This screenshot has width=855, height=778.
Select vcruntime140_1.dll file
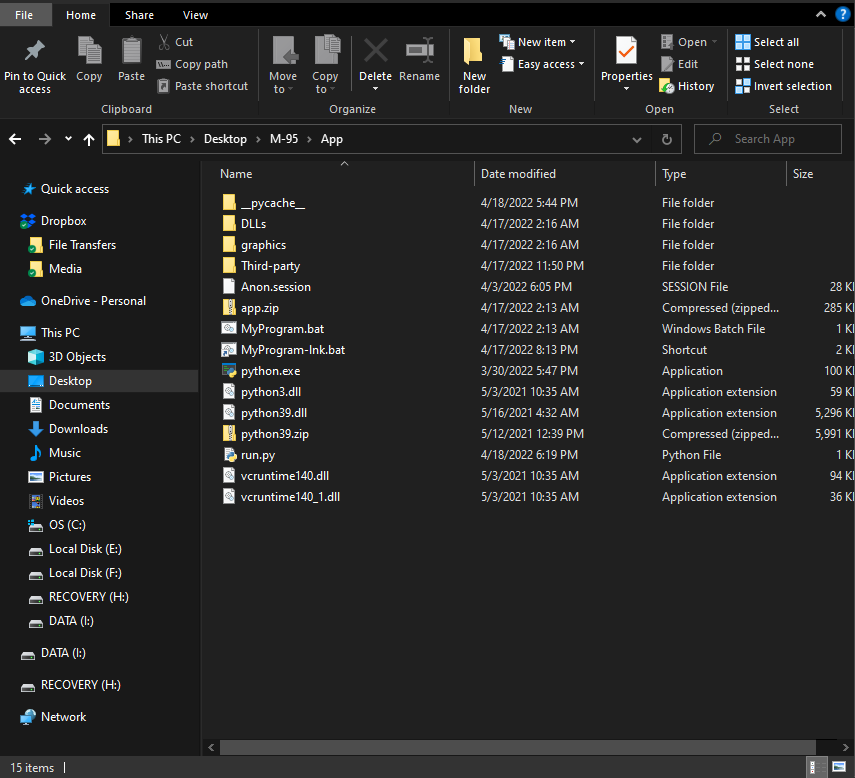pos(290,497)
